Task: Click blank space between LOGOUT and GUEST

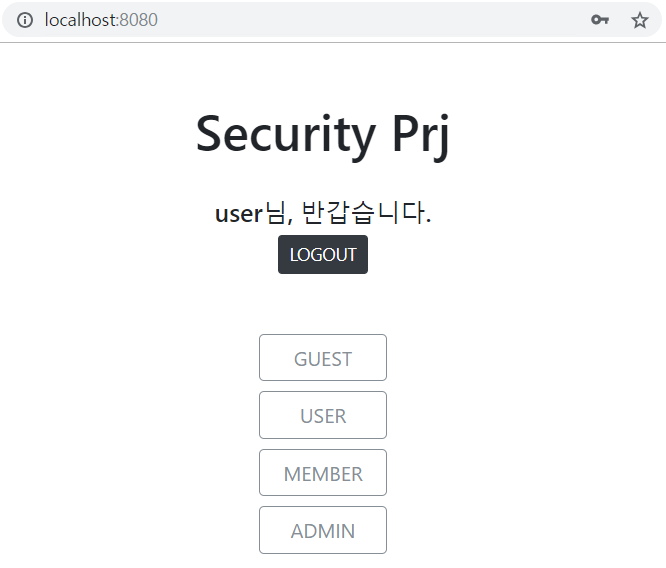Action: pyautogui.click(x=323, y=304)
